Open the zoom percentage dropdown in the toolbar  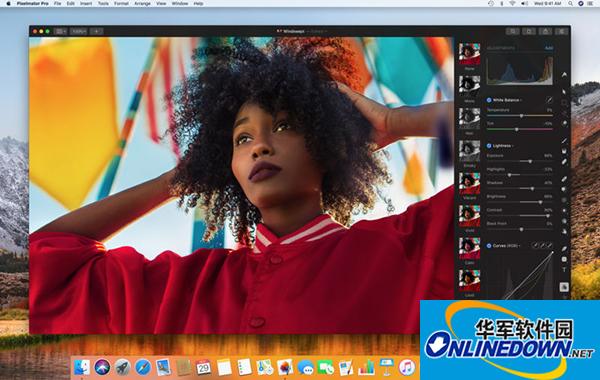pyautogui.click(x=79, y=31)
